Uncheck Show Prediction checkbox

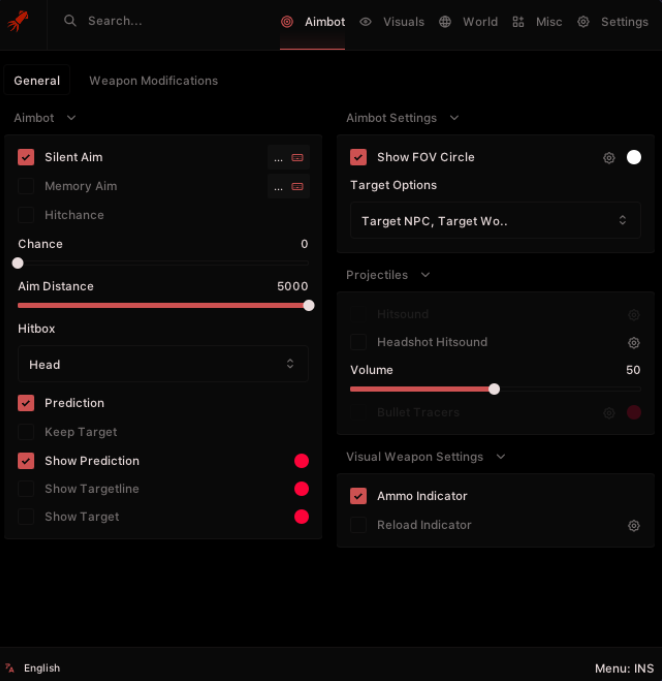(26, 461)
